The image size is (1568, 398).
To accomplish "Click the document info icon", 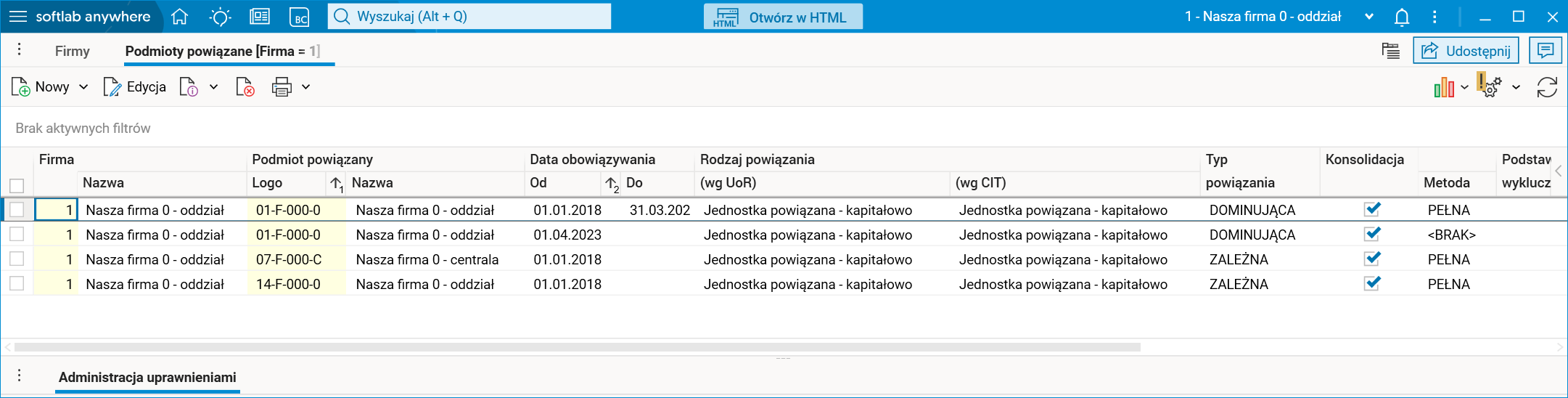I will point(189,87).
